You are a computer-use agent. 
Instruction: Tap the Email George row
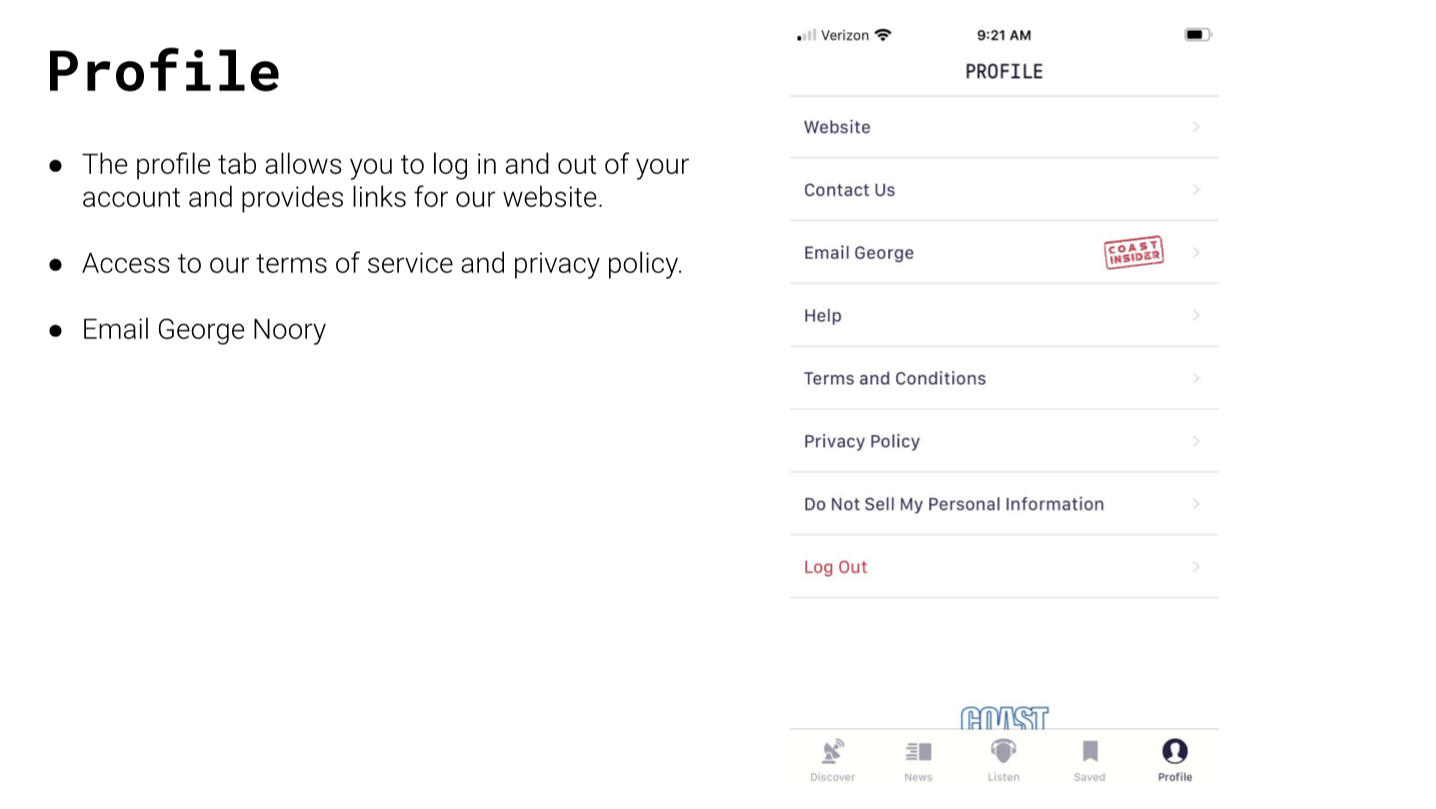tap(1004, 253)
